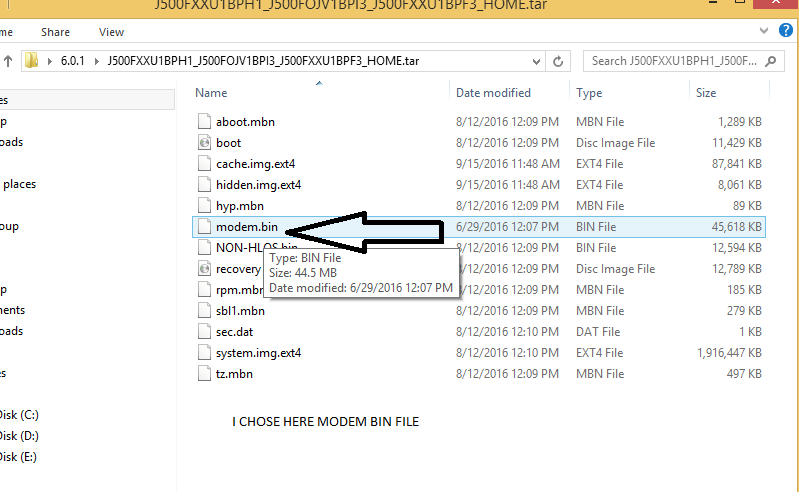
Task: Select the sbl1.mbn file name
Action: click(240, 311)
